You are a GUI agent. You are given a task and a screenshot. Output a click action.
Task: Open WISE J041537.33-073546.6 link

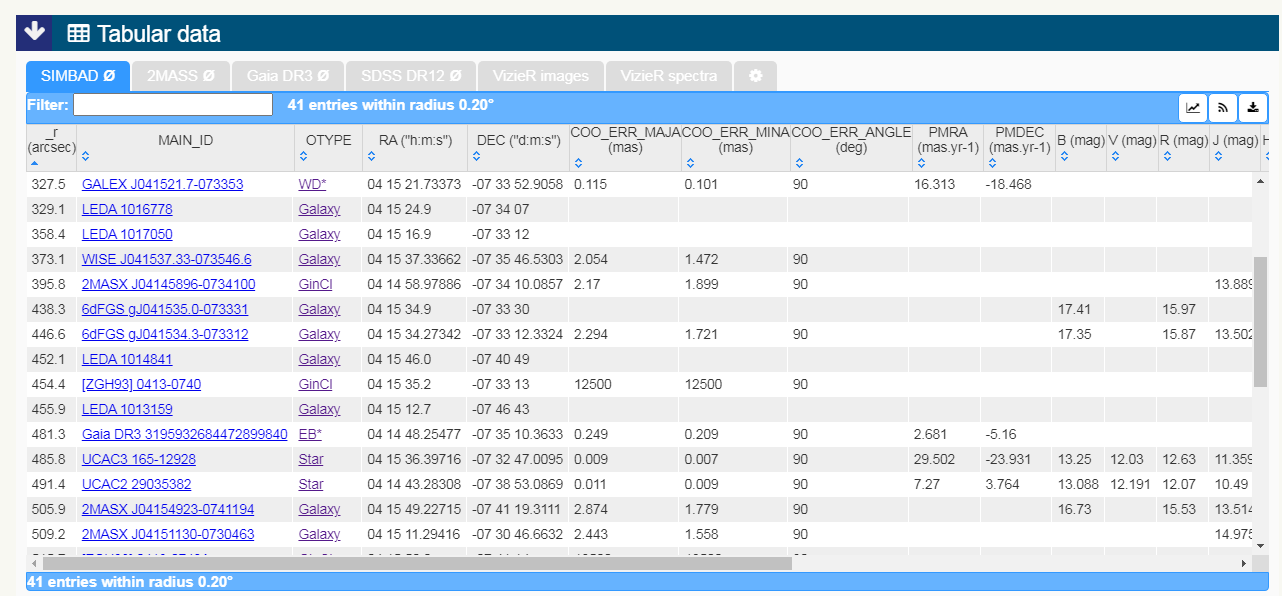pyautogui.click(x=167, y=259)
